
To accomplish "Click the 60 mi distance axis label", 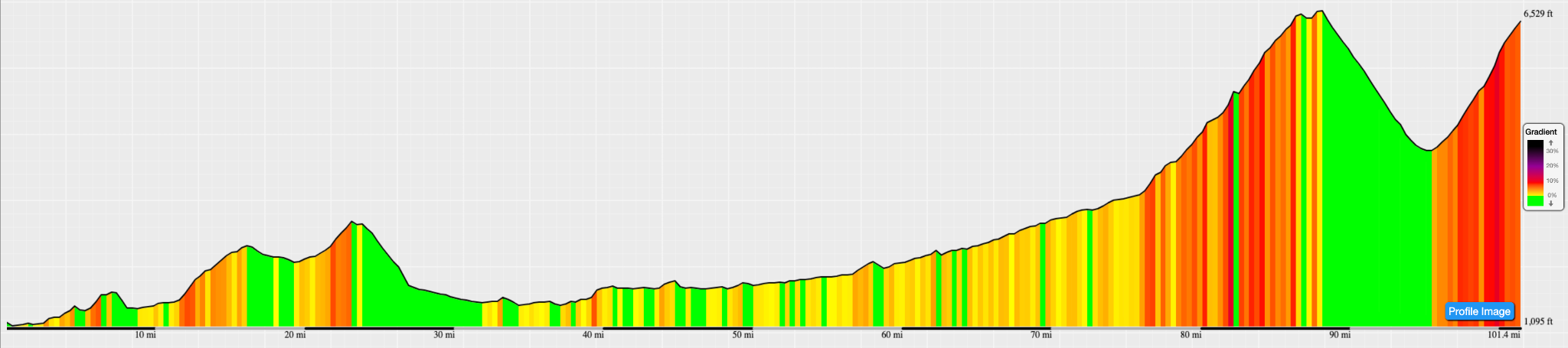I will tap(891, 335).
